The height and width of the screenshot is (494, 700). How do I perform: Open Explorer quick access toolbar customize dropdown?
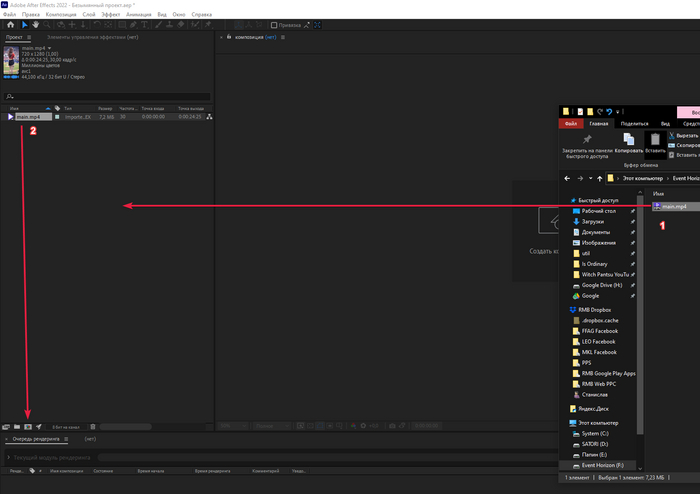click(x=618, y=112)
